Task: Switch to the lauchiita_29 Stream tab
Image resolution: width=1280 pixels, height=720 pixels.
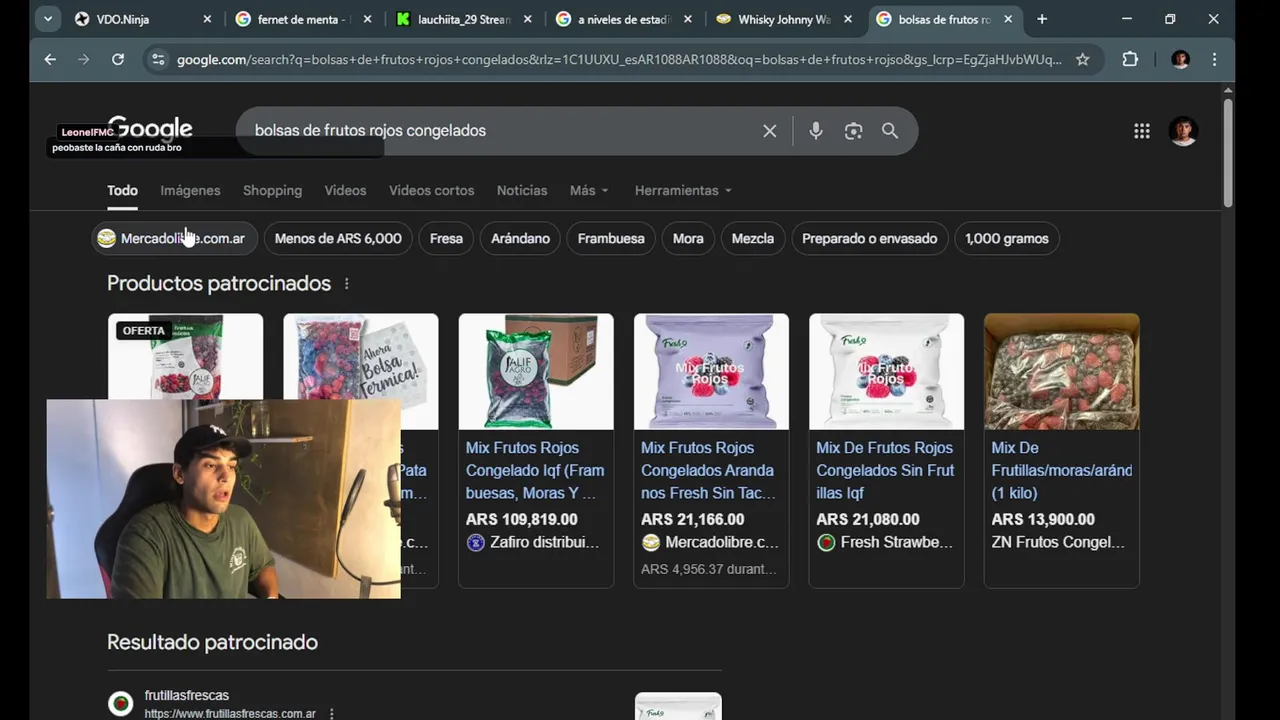Action: pos(463,19)
